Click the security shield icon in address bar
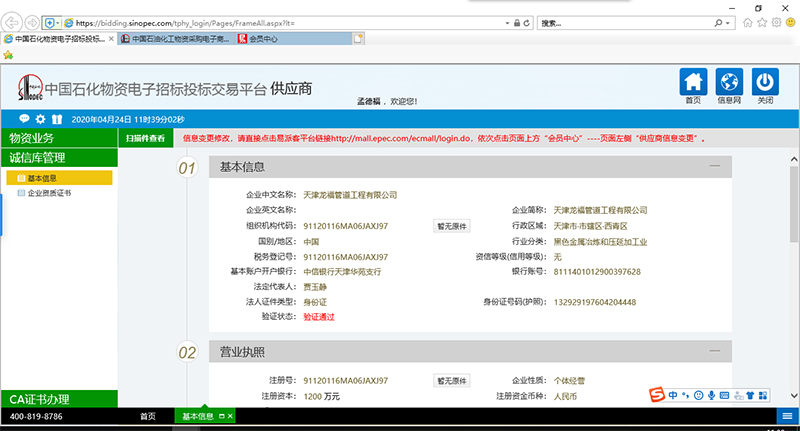Image resolution: width=800 pixels, height=431 pixels. [x=49, y=23]
